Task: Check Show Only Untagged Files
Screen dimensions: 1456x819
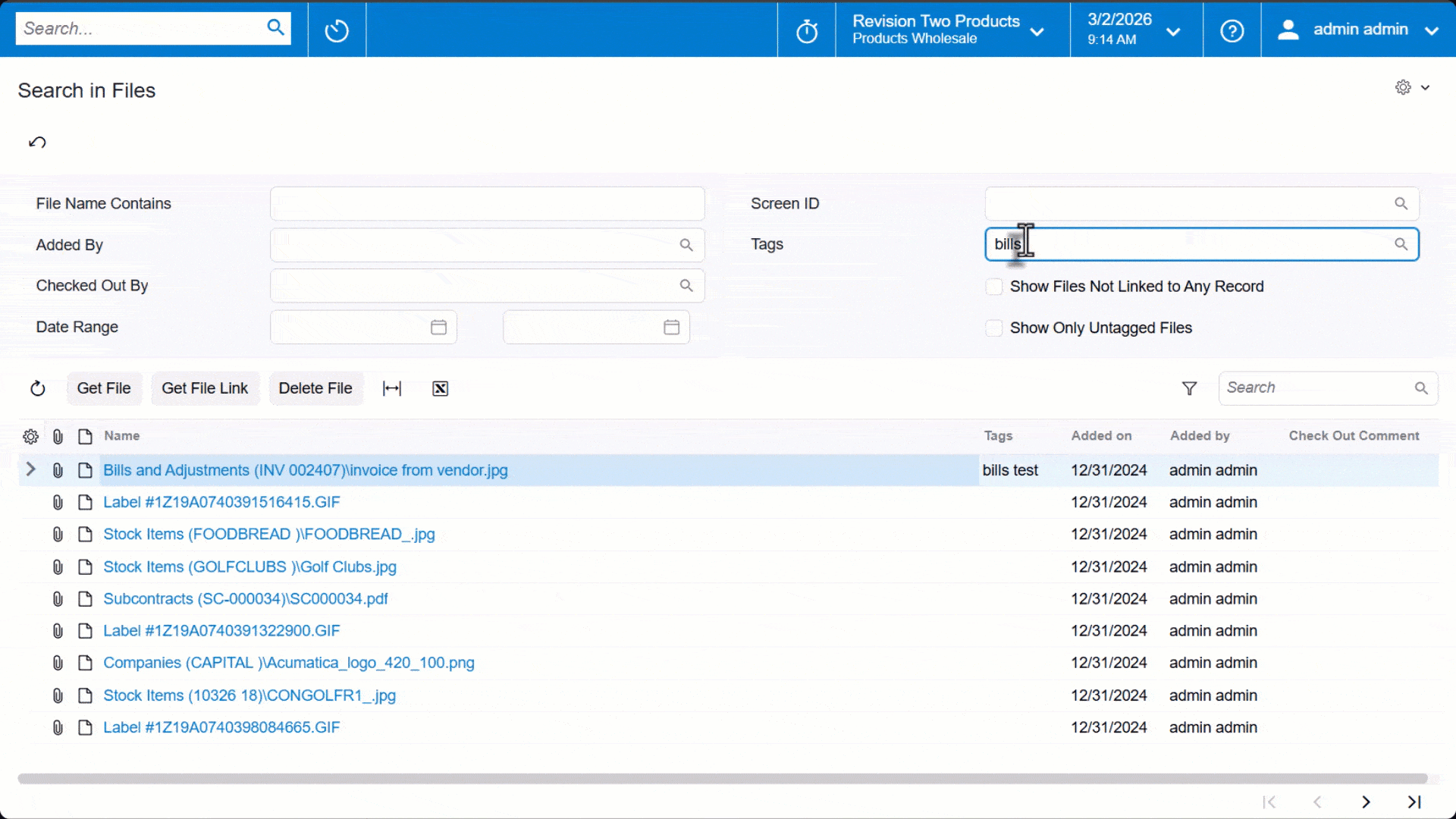Action: pos(993,328)
